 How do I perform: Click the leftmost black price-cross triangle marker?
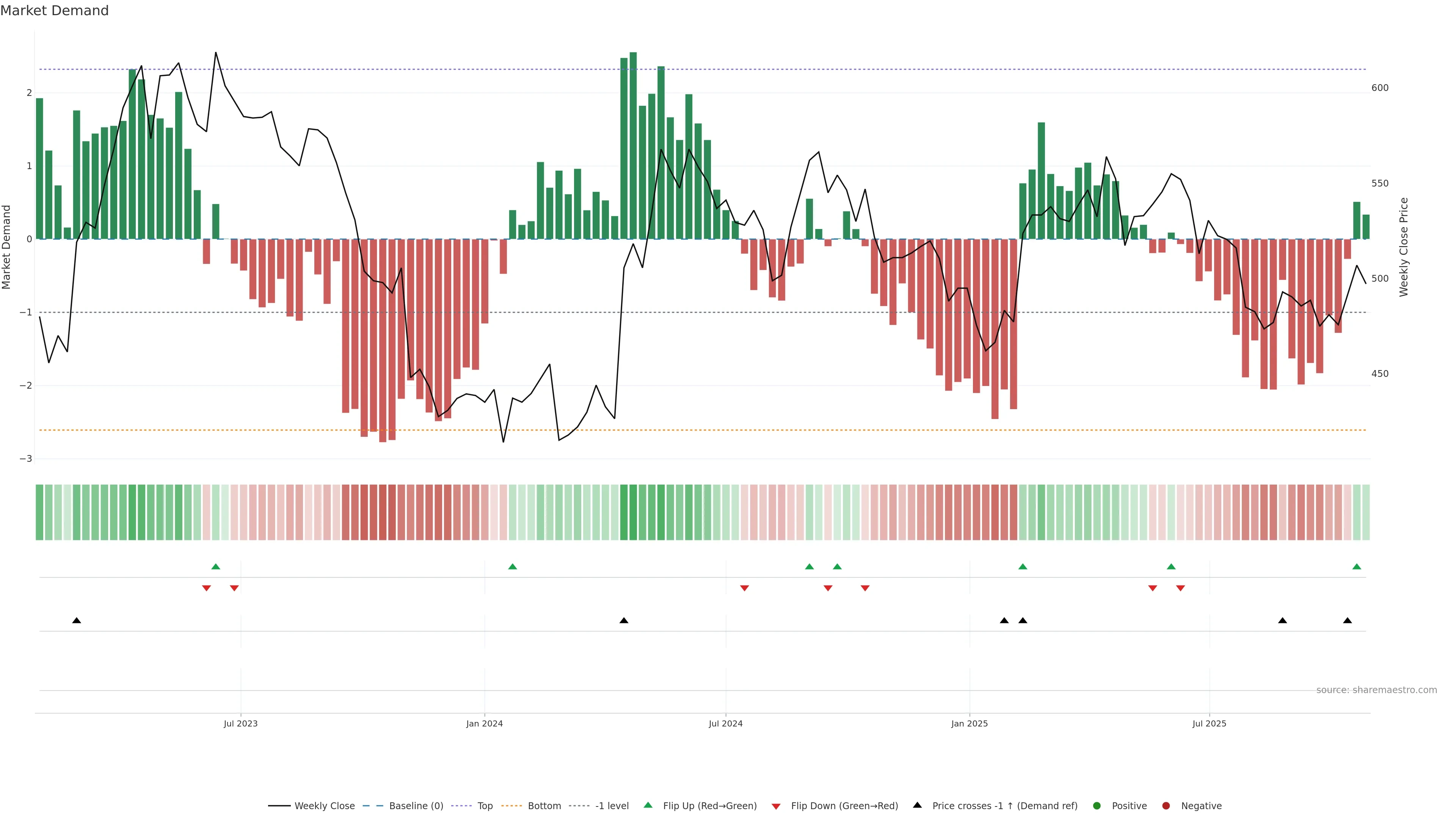[x=77, y=621]
